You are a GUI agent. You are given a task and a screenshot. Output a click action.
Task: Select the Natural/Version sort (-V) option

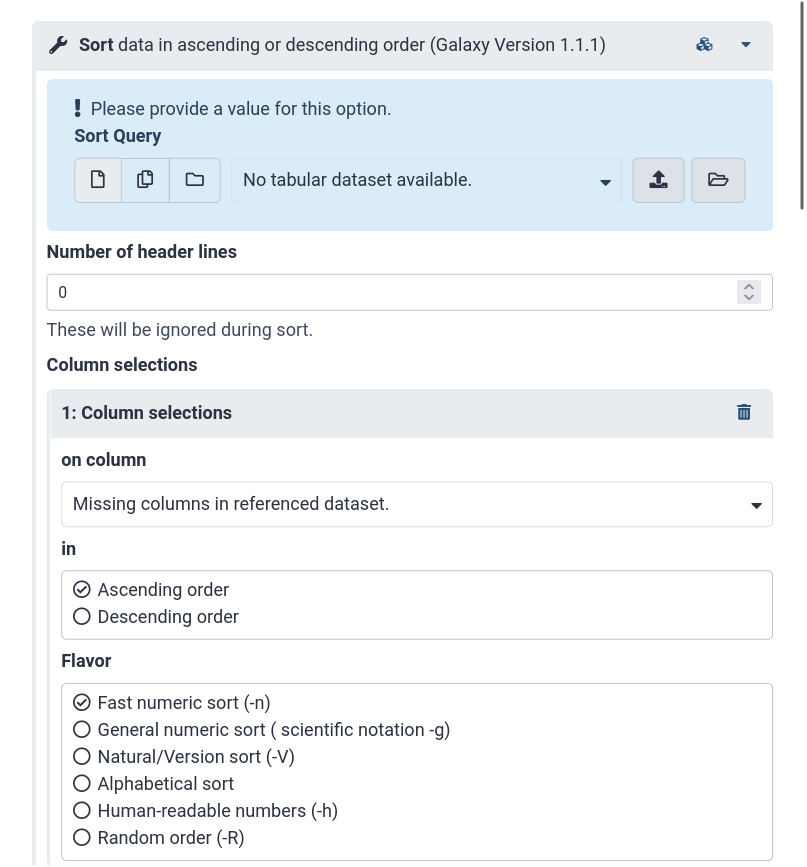pyautogui.click(x=82, y=756)
